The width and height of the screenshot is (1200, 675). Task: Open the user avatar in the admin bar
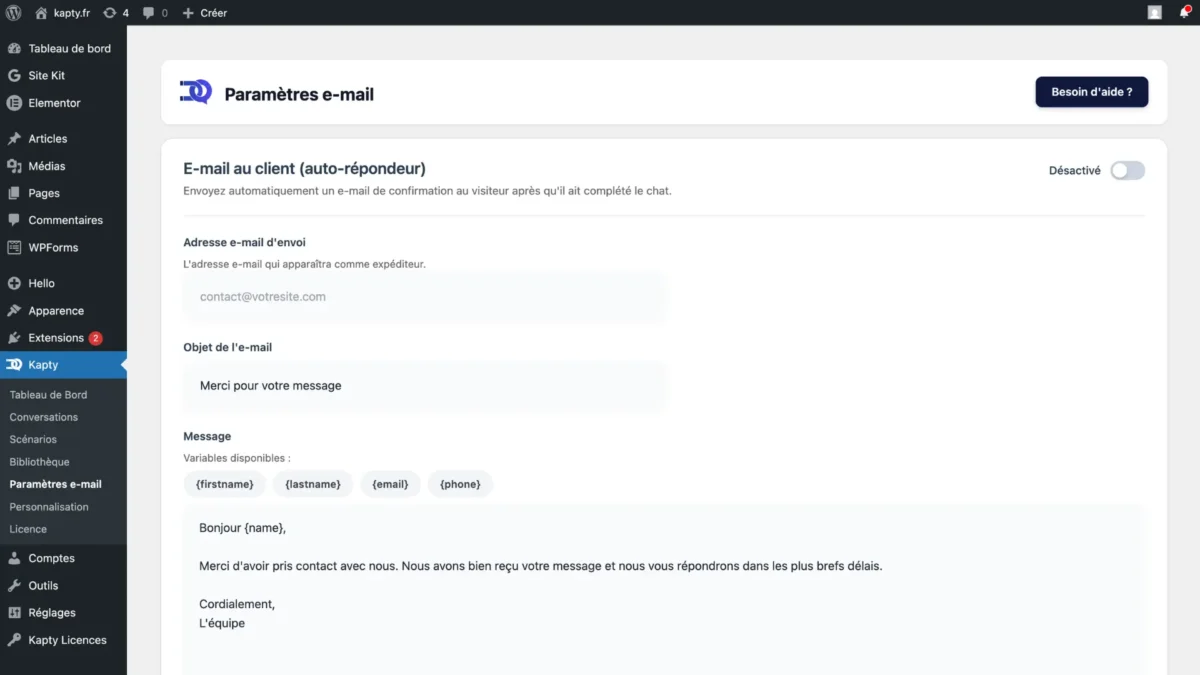pos(1154,13)
